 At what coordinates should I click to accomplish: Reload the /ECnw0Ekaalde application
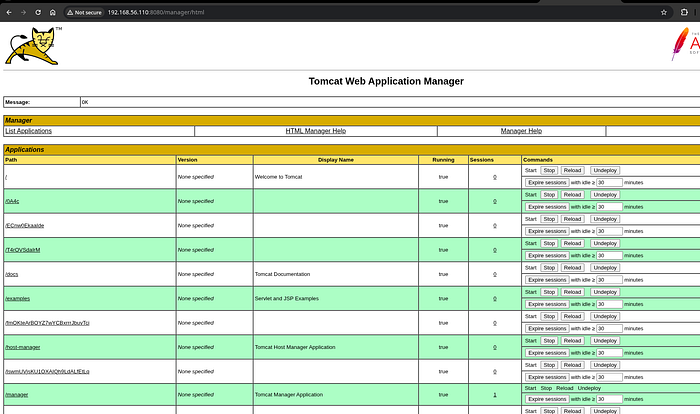(x=572, y=219)
